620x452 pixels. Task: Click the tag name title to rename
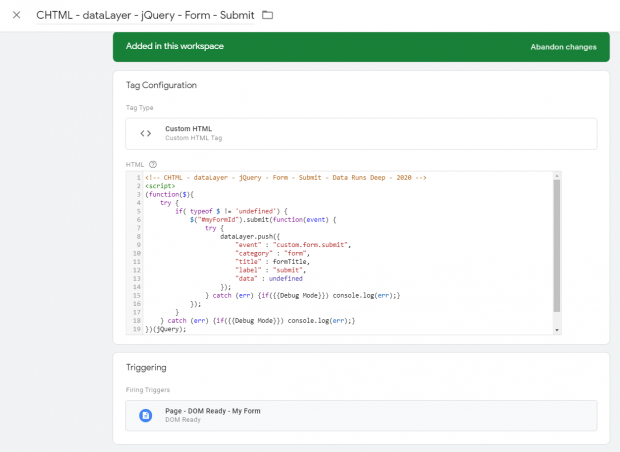[x=145, y=15]
